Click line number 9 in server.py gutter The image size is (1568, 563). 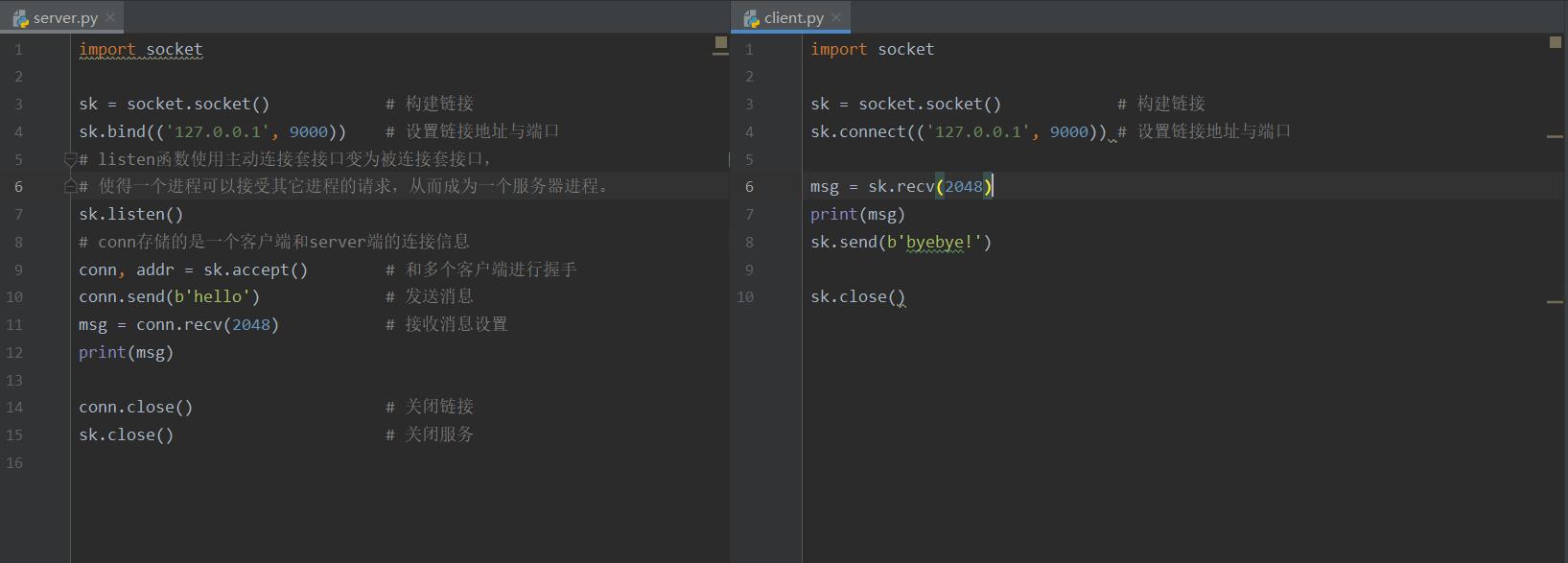[18, 270]
